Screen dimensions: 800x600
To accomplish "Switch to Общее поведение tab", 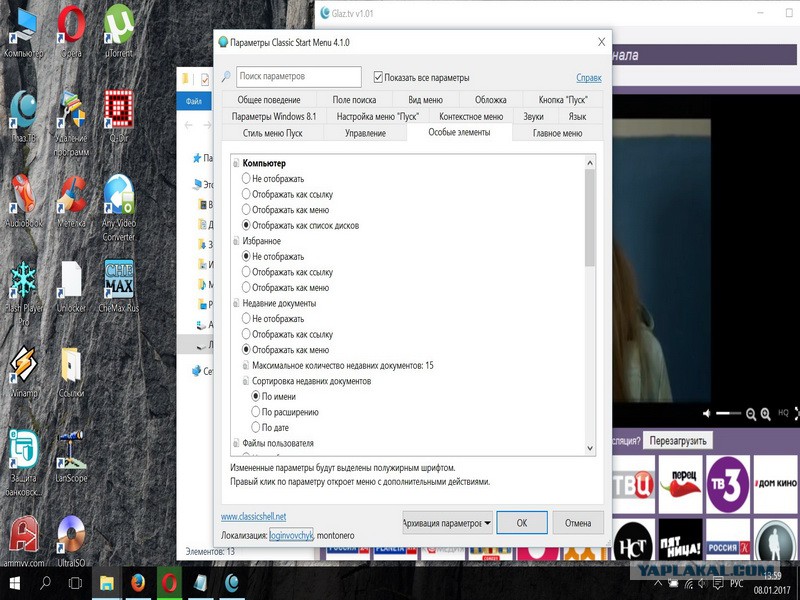I will 269,100.
